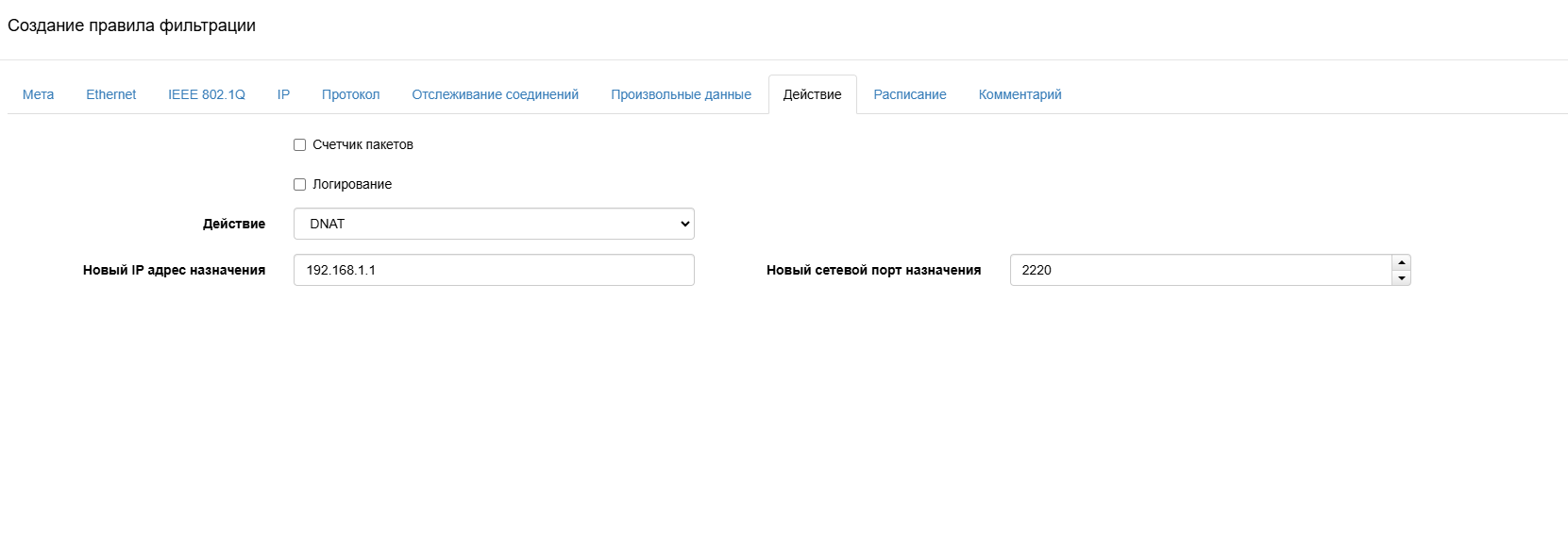Click the Новый IP адрес назначения label
The image size is (1568, 535).
coord(174,270)
